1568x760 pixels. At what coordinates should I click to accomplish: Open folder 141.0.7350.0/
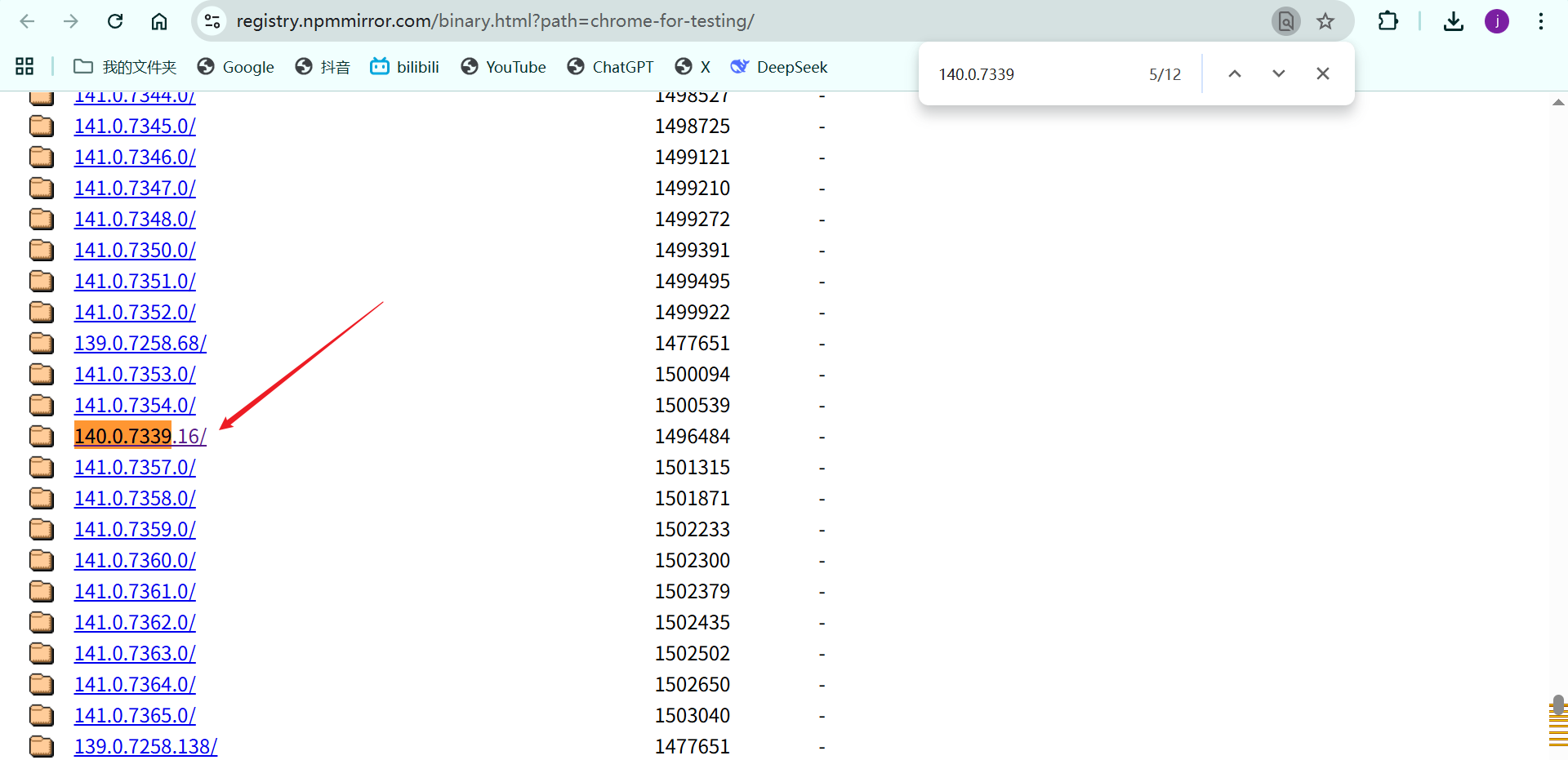135,251
